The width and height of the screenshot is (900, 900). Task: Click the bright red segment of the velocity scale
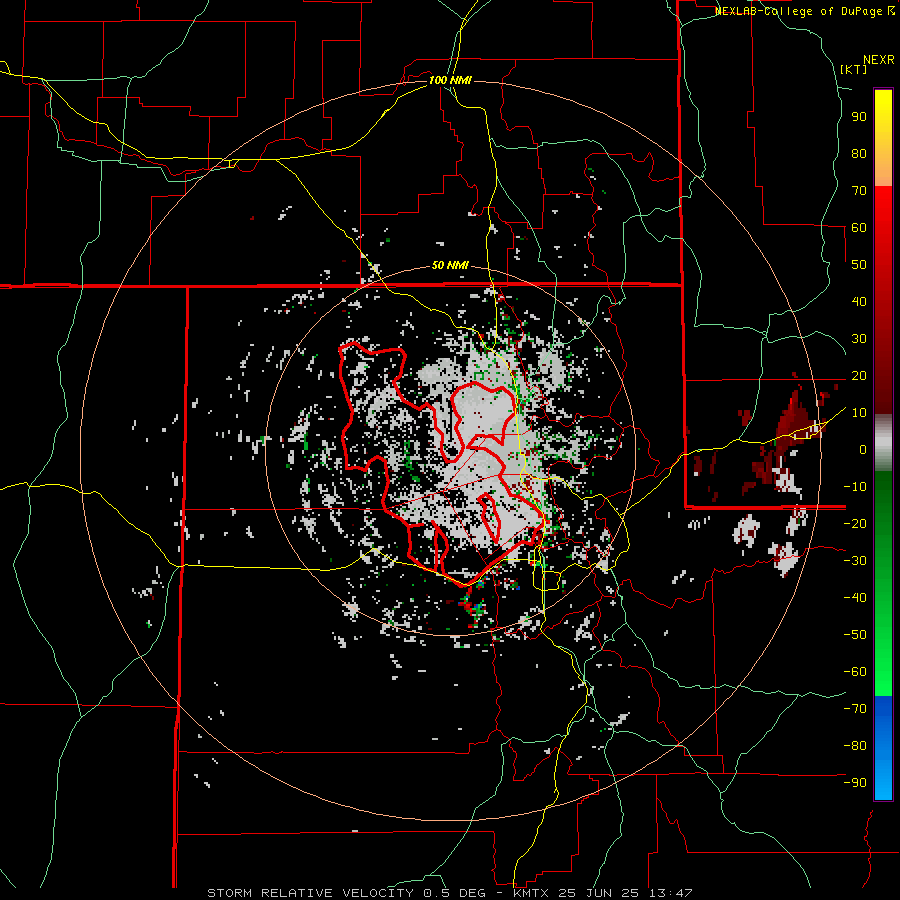pyautogui.click(x=883, y=210)
